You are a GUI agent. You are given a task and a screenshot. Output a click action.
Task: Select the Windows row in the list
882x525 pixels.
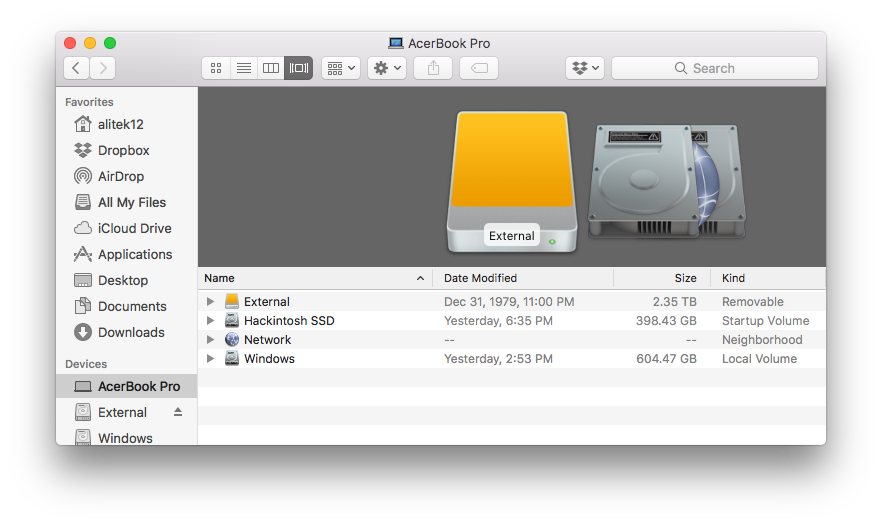[512, 359]
